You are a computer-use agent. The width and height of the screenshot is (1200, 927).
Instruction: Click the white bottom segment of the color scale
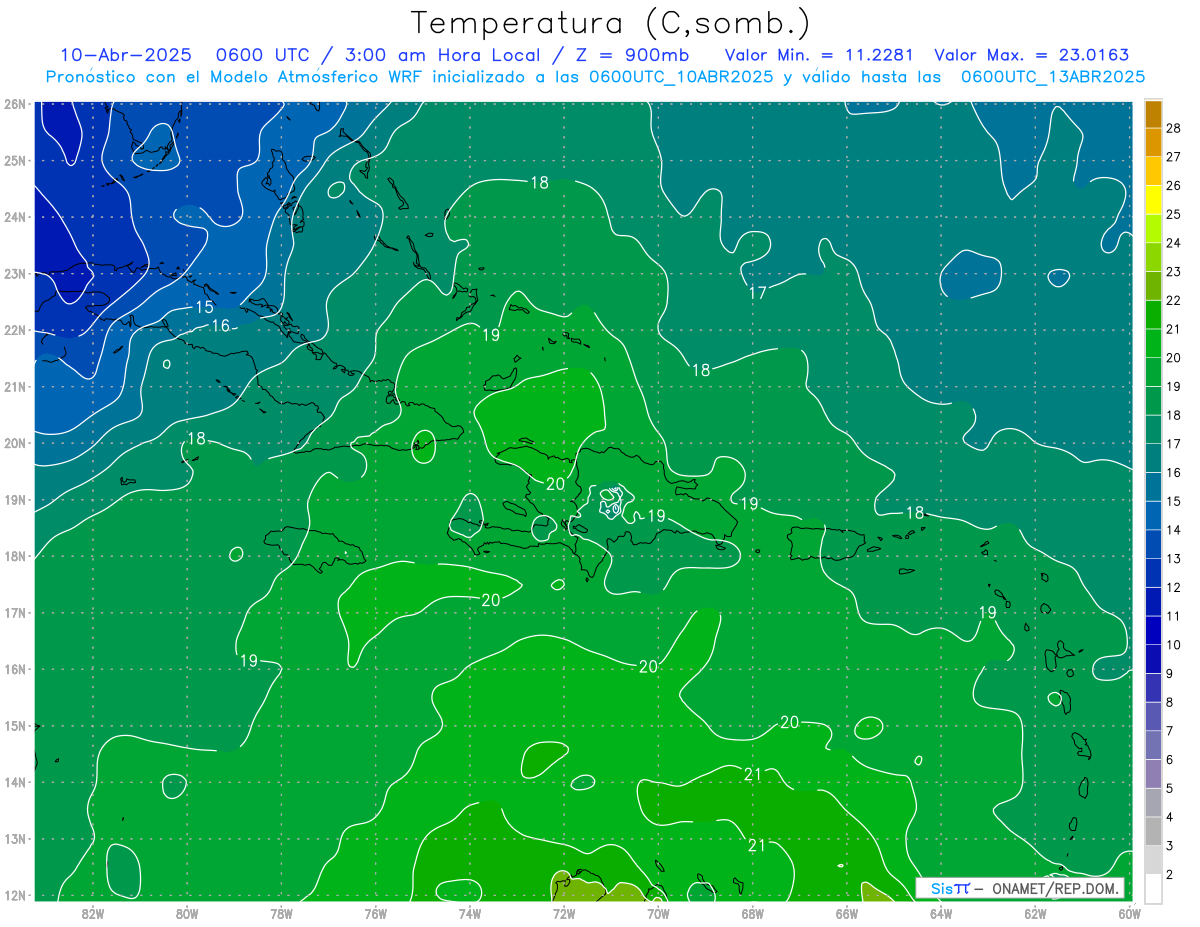(x=1153, y=888)
